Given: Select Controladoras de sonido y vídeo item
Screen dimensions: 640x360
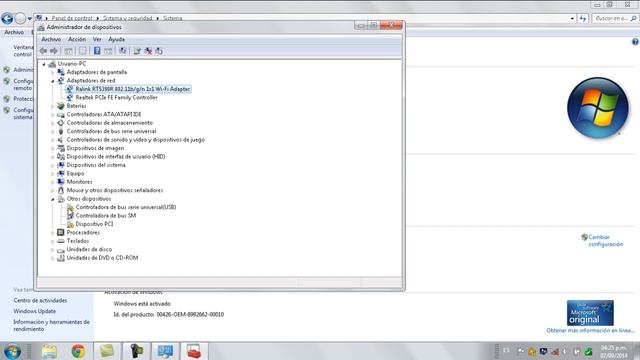Looking at the screenshot, I should coord(136,140).
